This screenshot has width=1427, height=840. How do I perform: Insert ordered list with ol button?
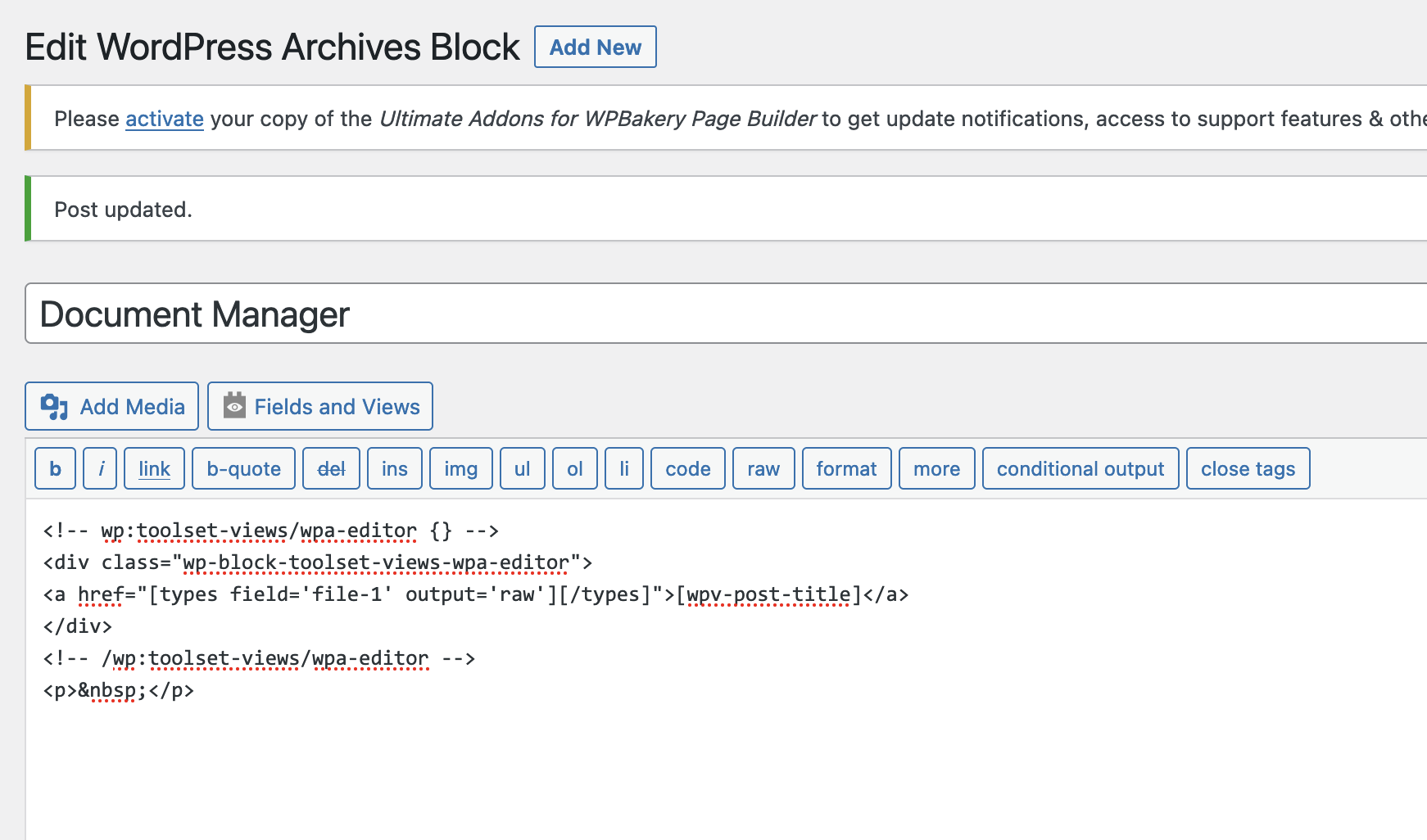click(x=575, y=468)
